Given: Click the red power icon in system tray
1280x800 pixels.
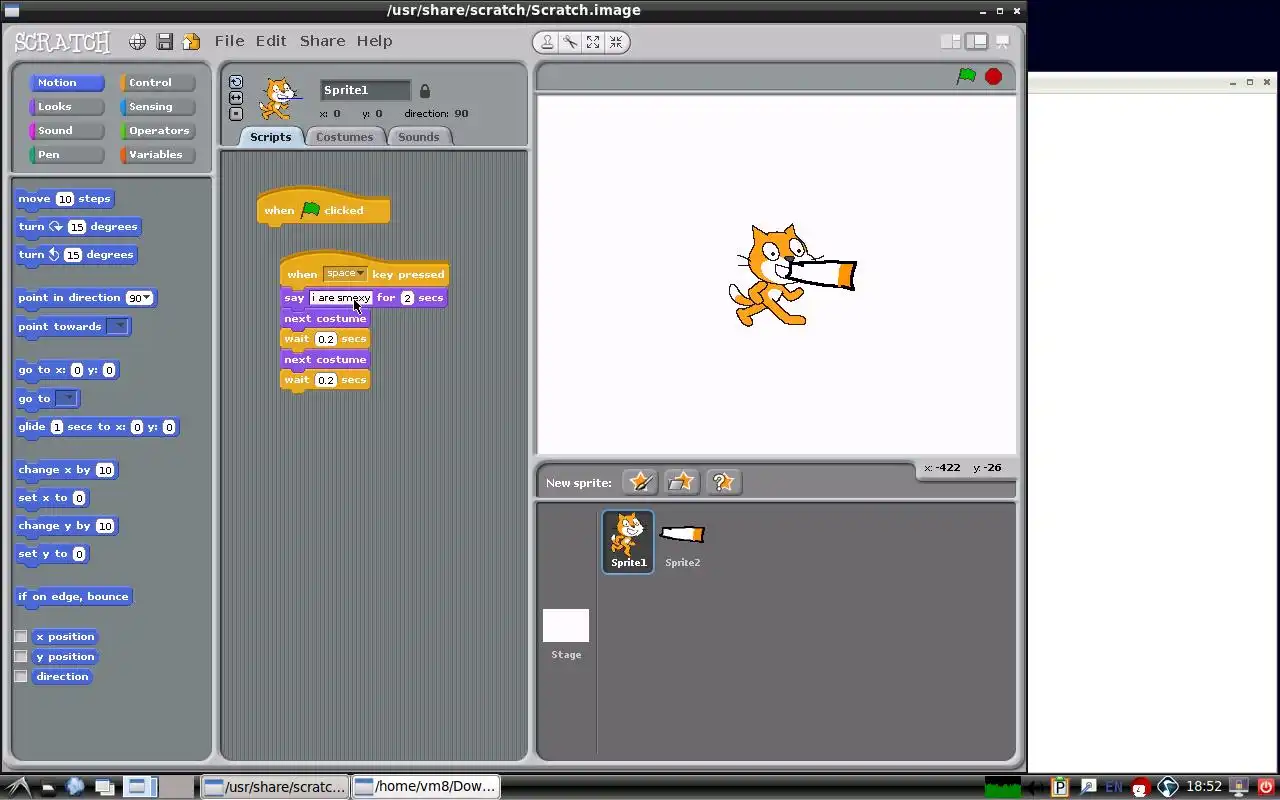Looking at the screenshot, I should click(1266, 787).
